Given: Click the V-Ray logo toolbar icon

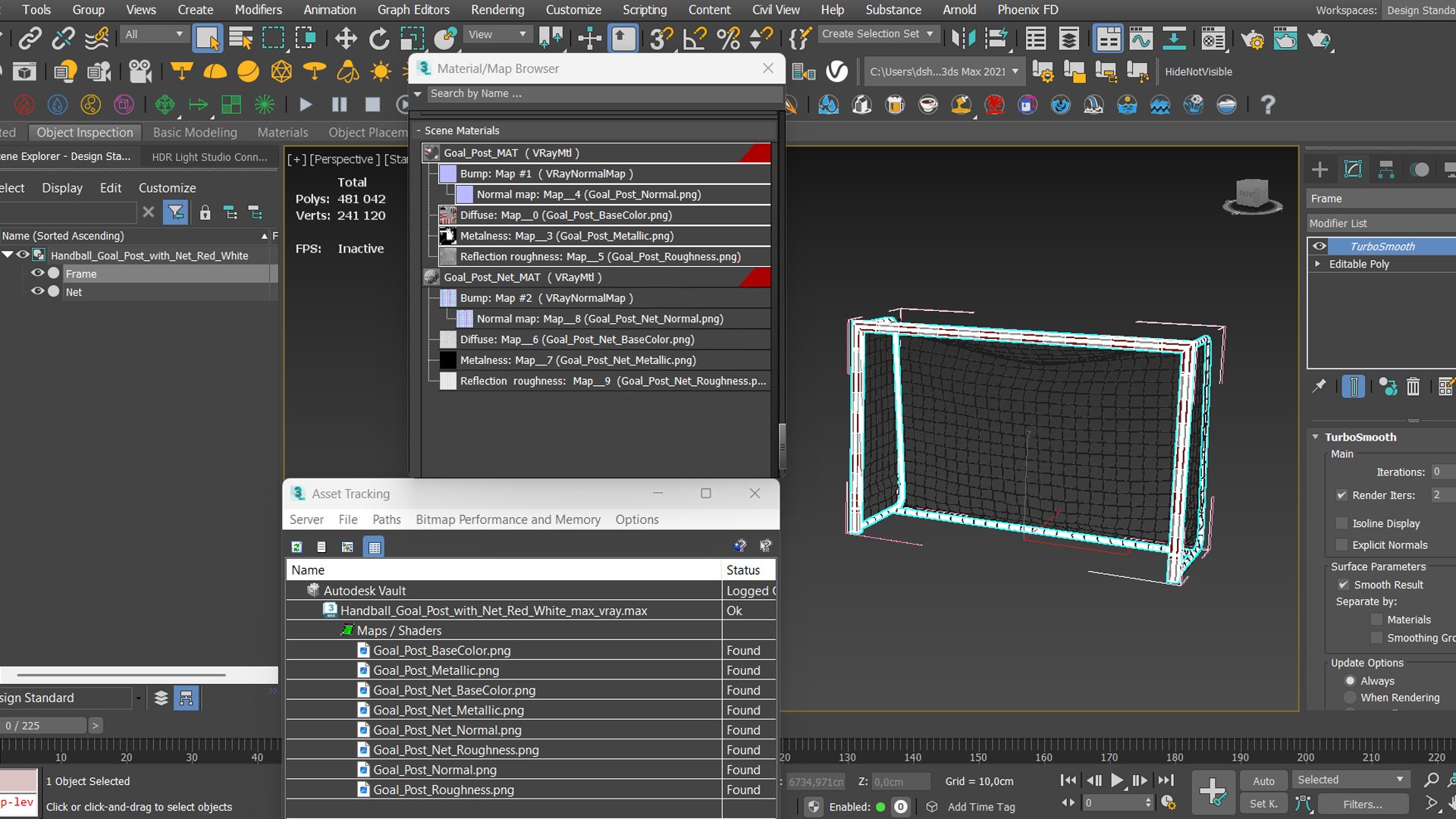Looking at the screenshot, I should tap(836, 72).
